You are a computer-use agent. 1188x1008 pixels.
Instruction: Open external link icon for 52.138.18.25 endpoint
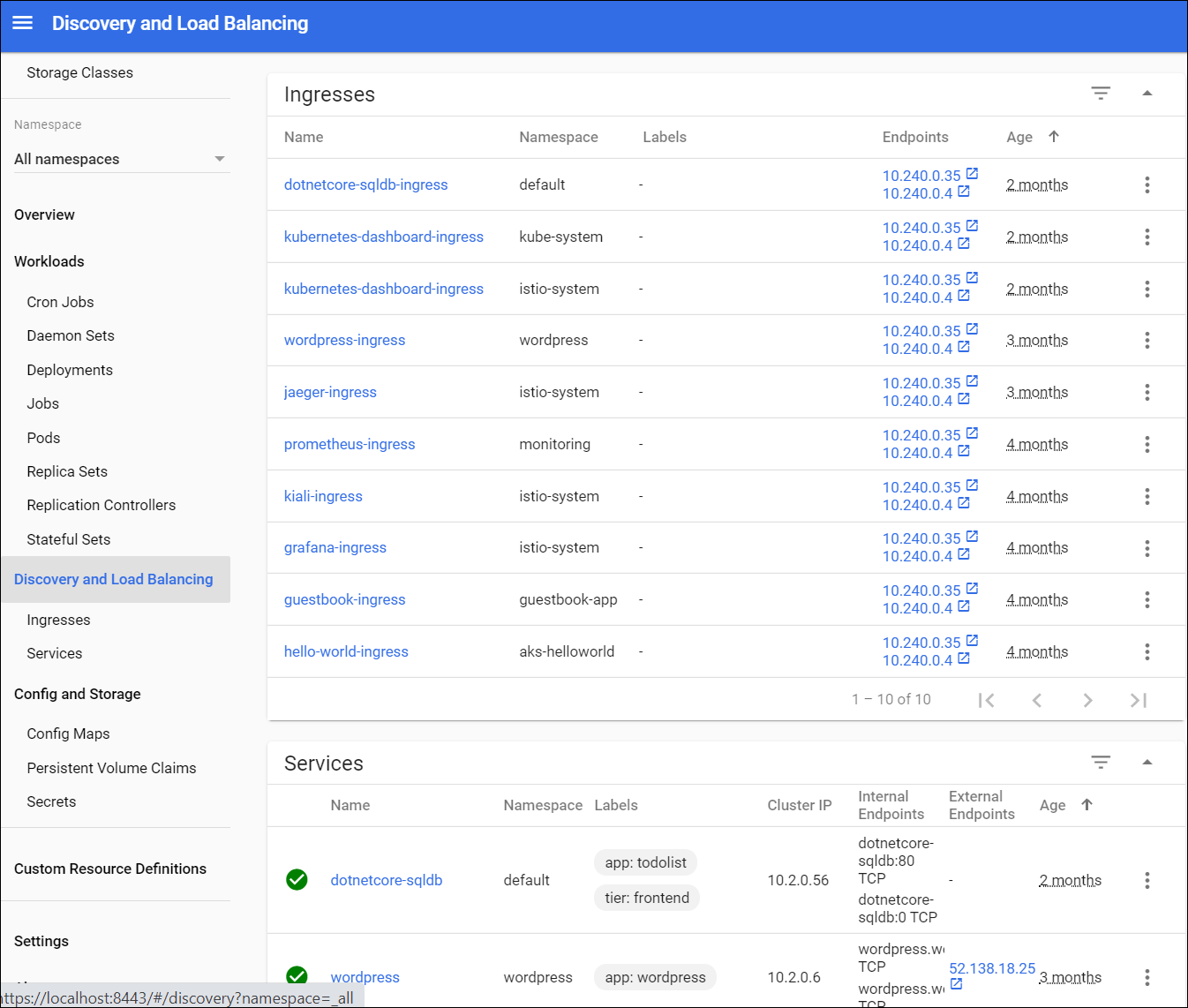(x=956, y=984)
